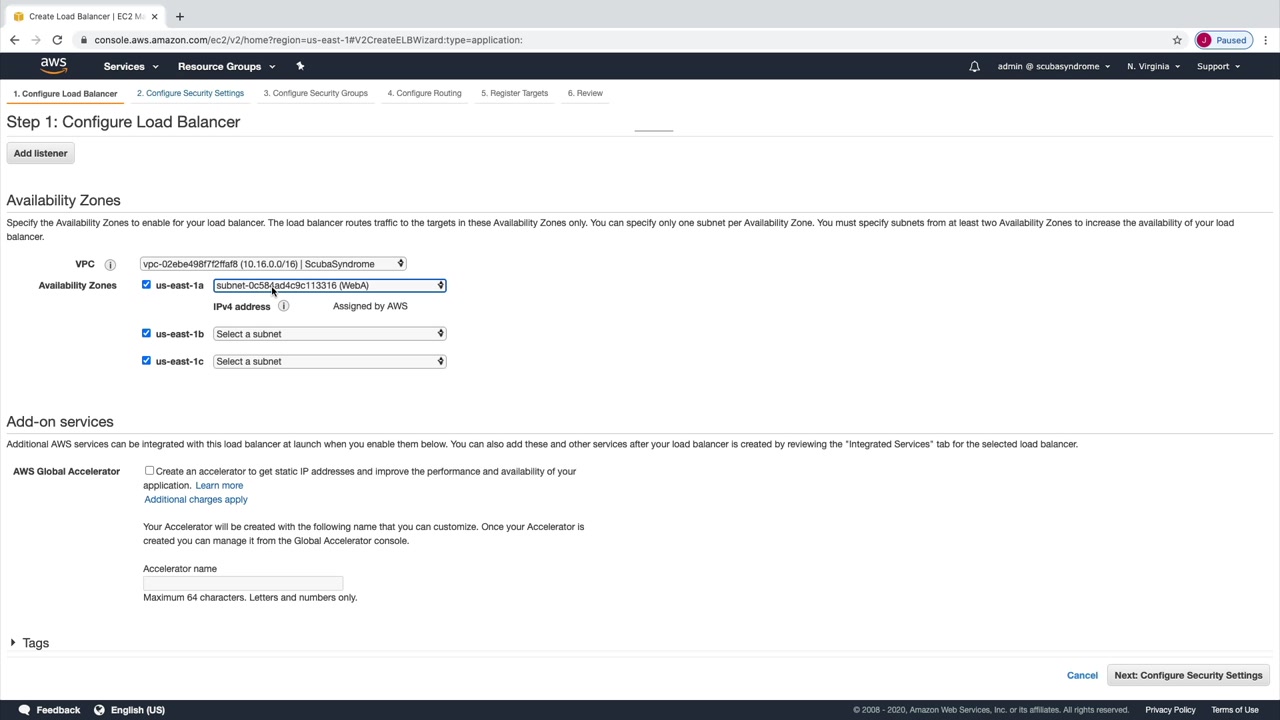Click the 'Assigned by AWS' IPv4 value
This screenshot has height=720, width=1280.
(370, 306)
